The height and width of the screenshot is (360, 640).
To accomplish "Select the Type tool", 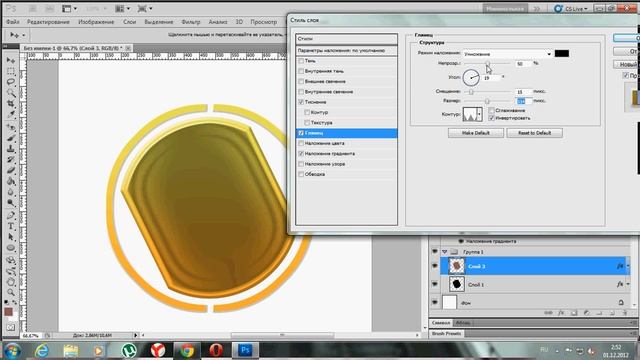I will point(11,226).
